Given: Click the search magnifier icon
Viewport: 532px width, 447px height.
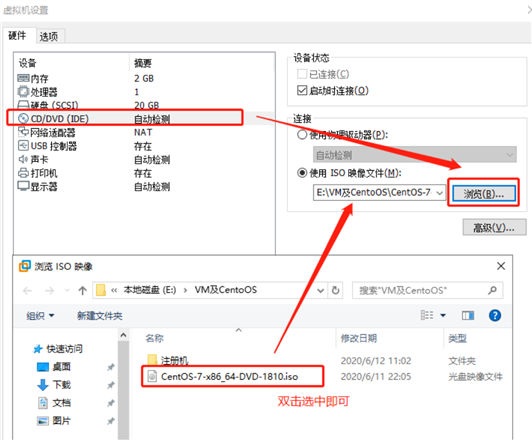Looking at the screenshot, I should pyautogui.click(x=492, y=290).
